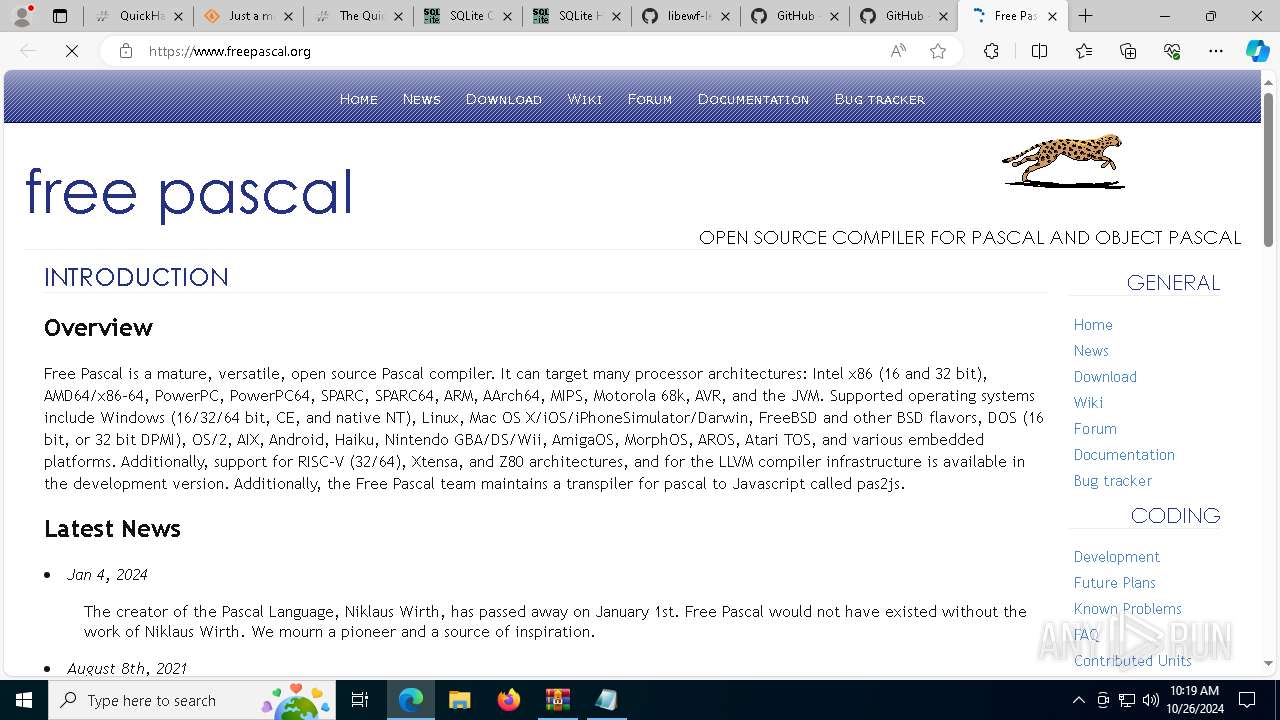Open File Explorer from the taskbar
The height and width of the screenshot is (720, 1280).
[459, 700]
